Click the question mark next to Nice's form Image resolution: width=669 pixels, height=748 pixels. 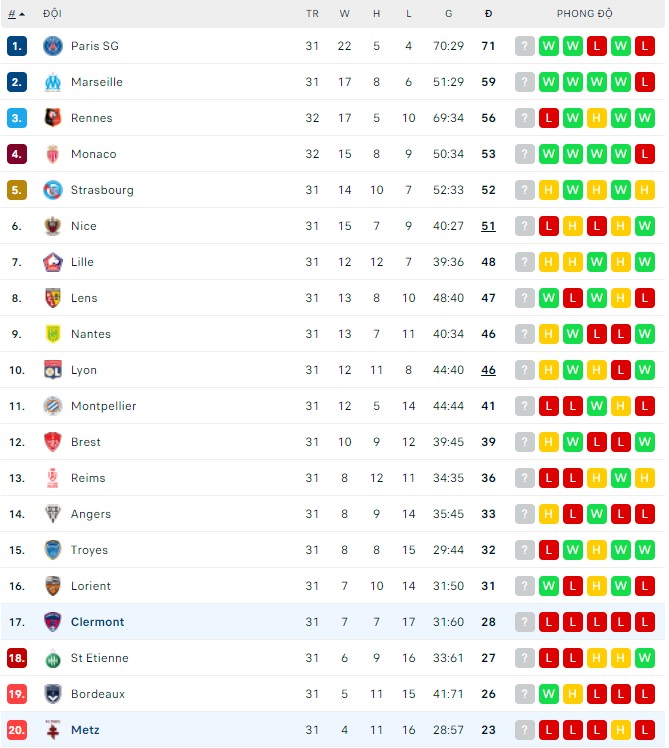[524, 226]
